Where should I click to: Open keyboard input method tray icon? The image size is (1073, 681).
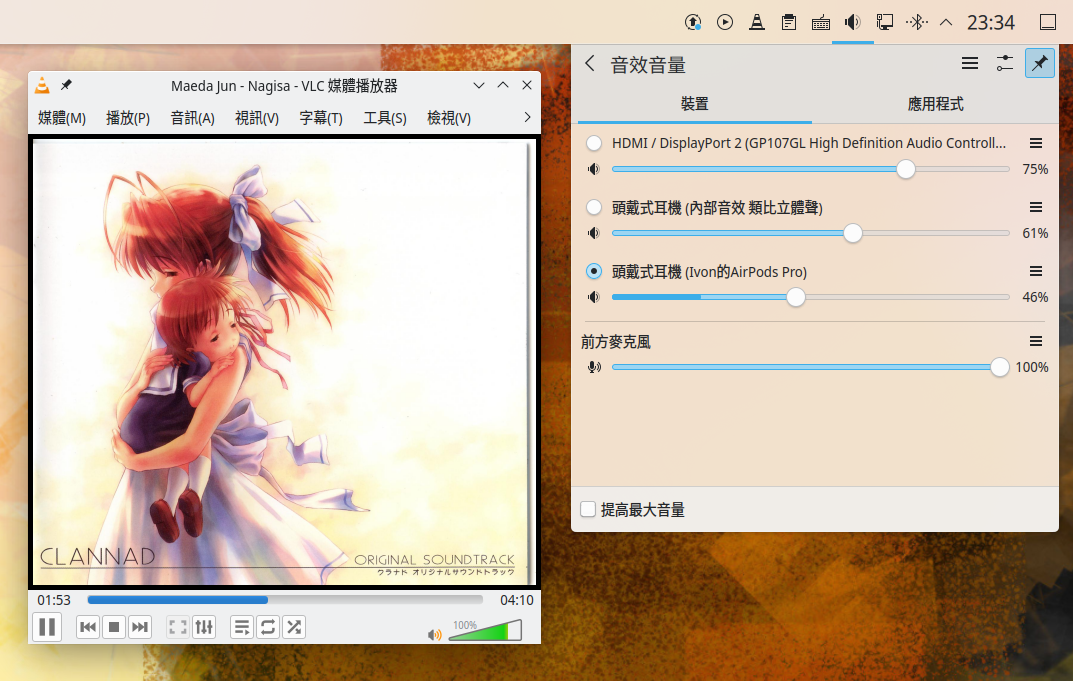pos(820,23)
